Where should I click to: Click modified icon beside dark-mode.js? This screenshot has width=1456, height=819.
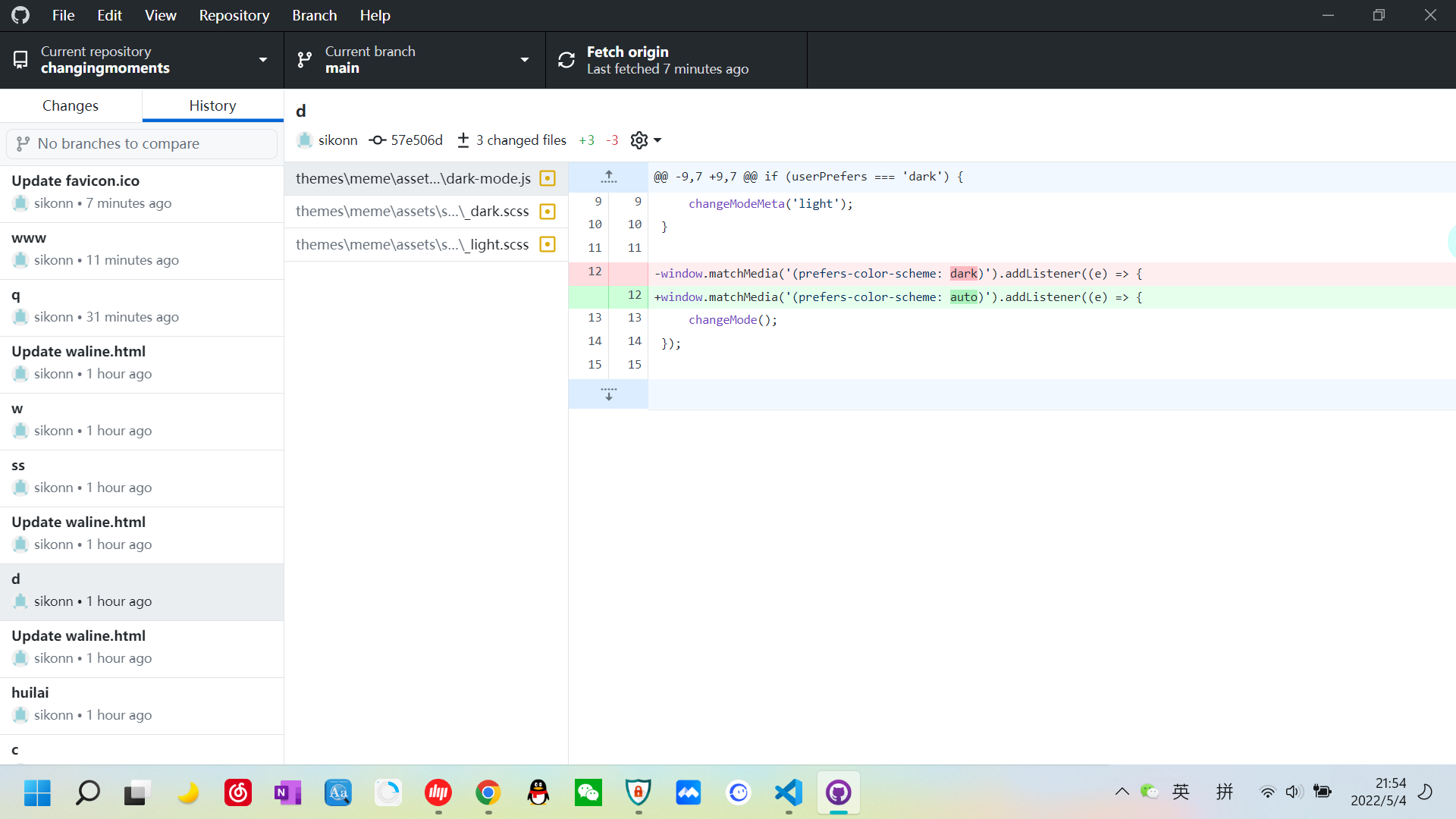click(548, 178)
